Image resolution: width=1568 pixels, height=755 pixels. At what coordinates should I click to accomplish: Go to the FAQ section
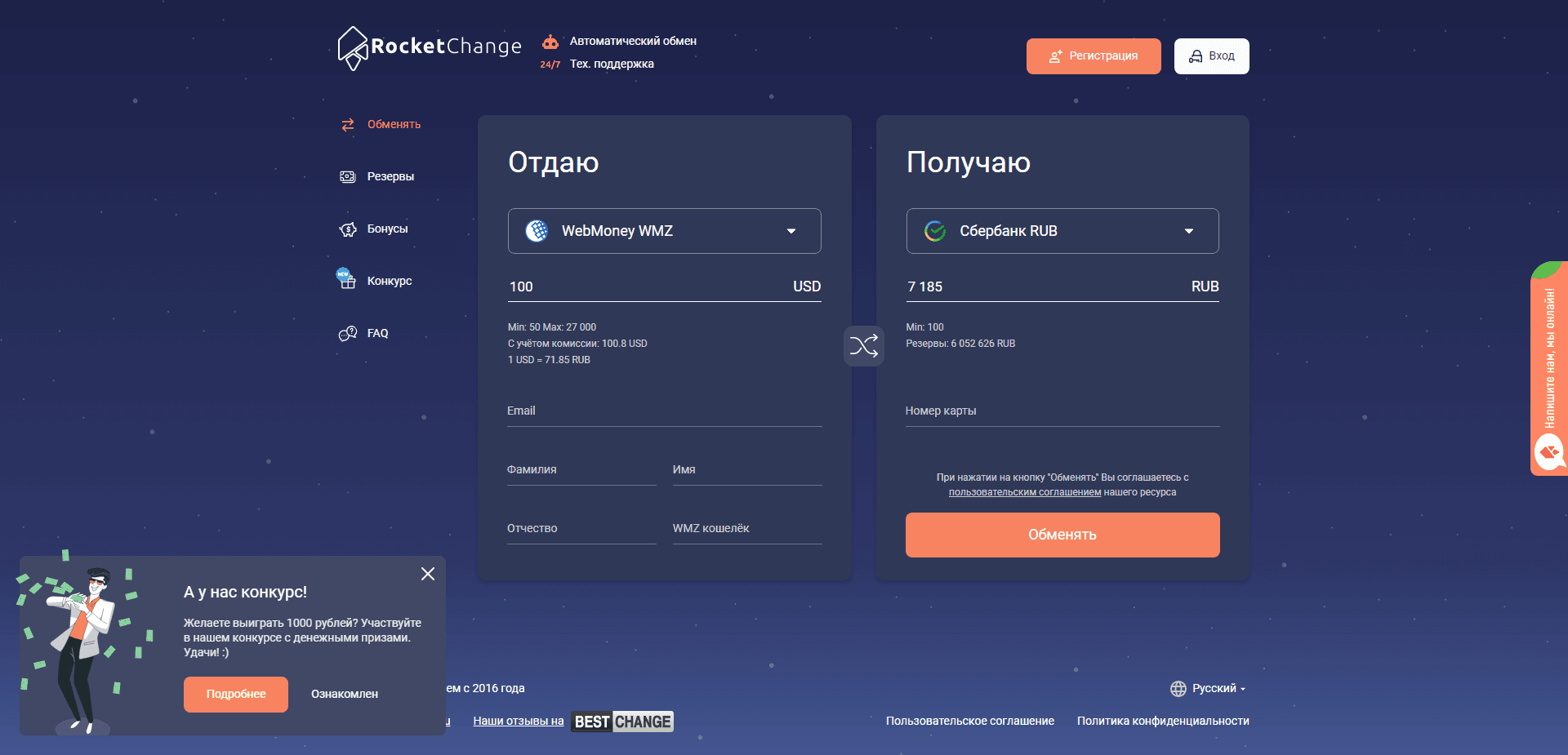[378, 333]
